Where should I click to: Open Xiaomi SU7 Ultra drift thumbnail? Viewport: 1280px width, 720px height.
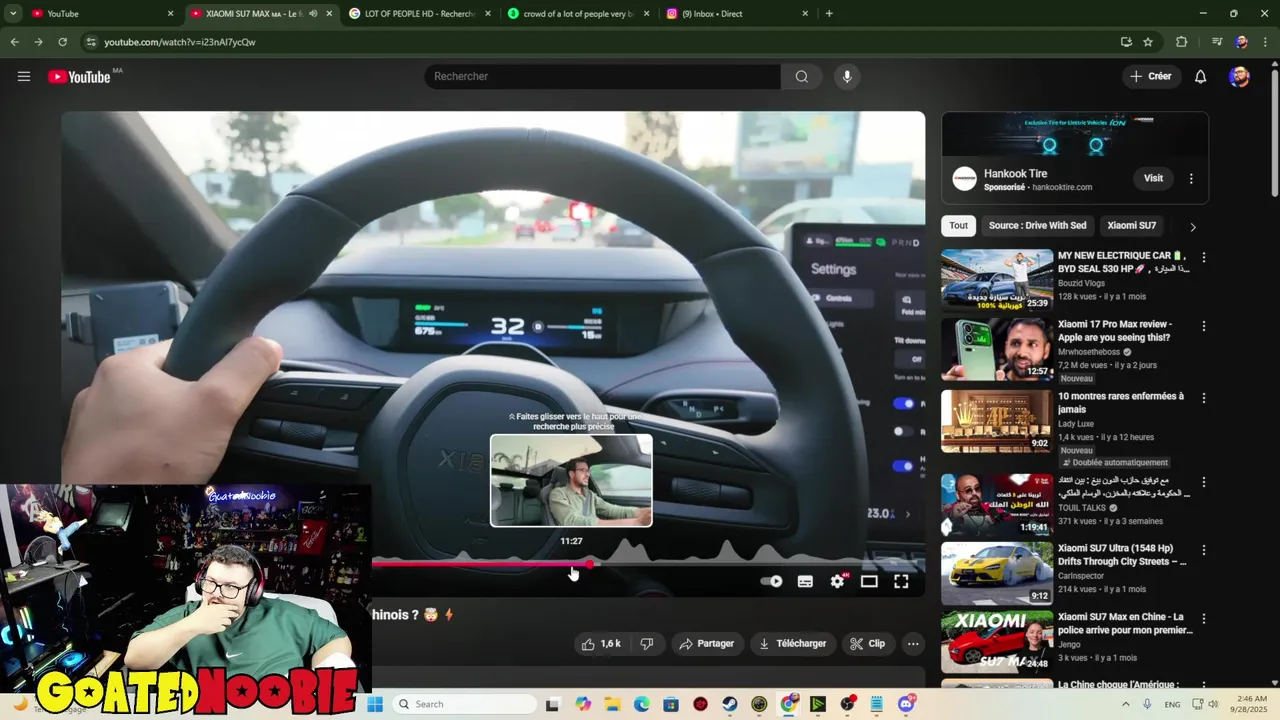click(x=997, y=573)
